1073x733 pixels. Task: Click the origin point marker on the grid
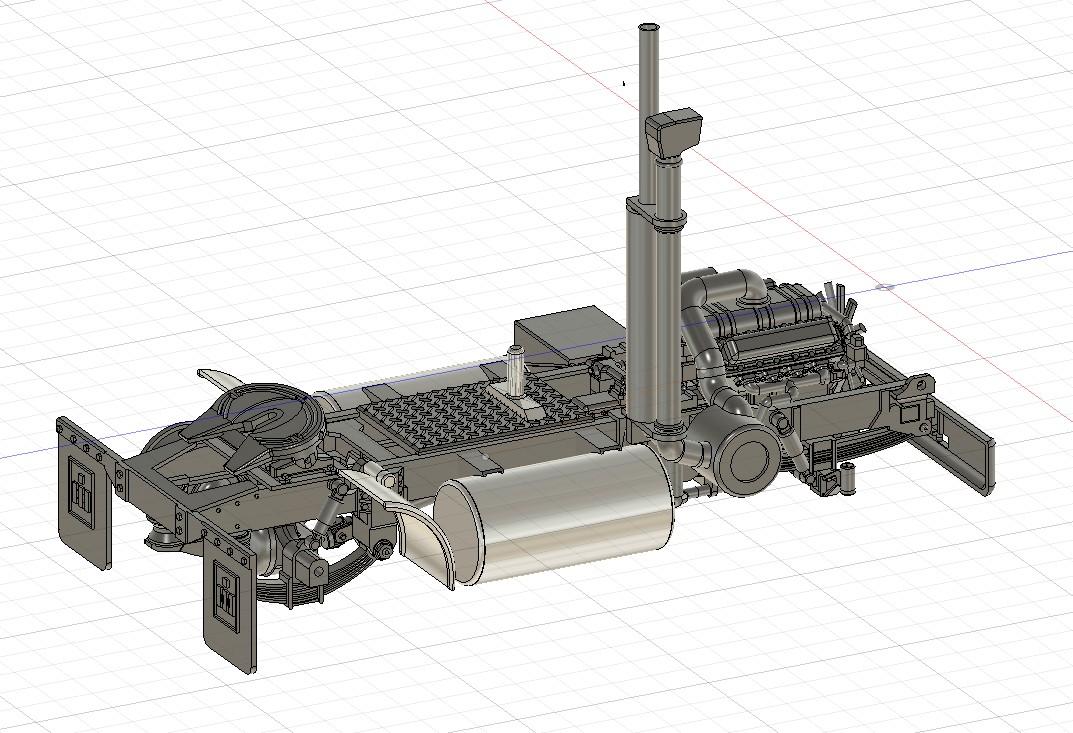(x=885, y=287)
